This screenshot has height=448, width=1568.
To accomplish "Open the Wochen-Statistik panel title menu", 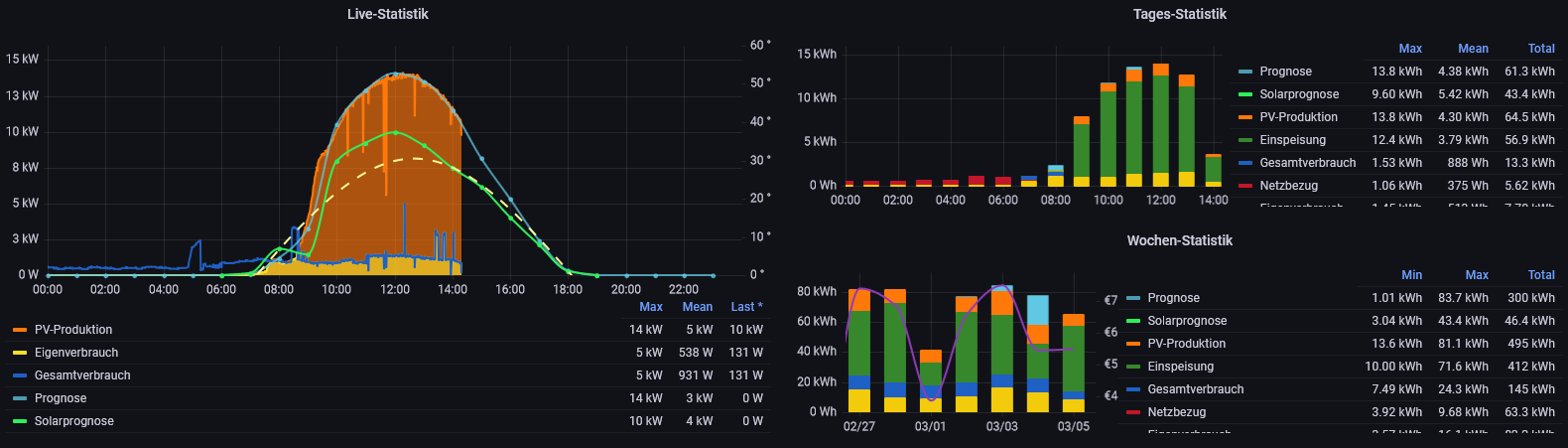I will pos(1179,240).
